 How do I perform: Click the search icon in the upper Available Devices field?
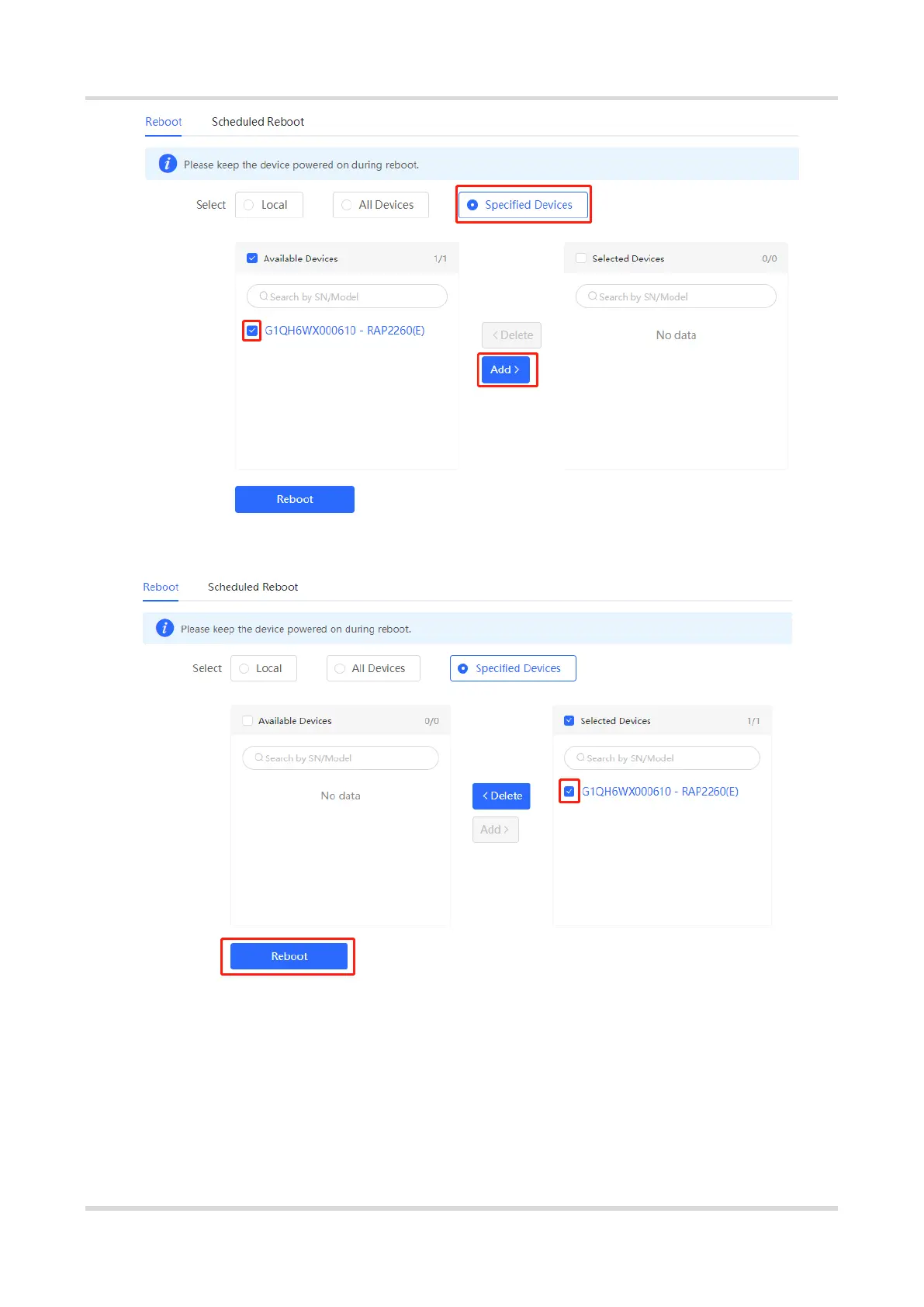pos(264,296)
